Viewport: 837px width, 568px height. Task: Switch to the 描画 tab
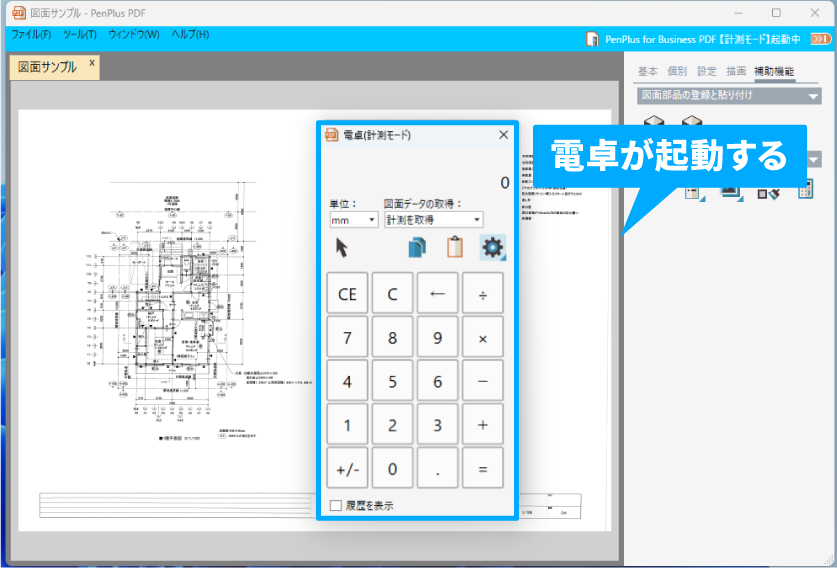pyautogui.click(x=736, y=71)
